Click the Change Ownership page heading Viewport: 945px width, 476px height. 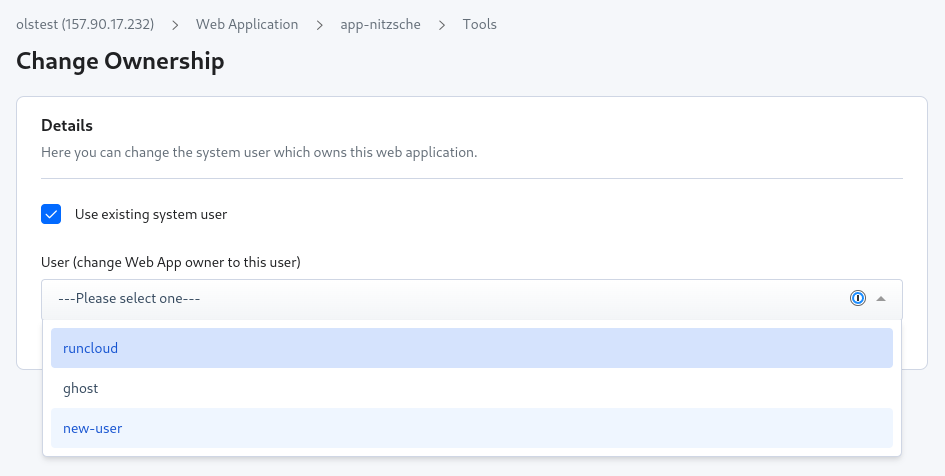pyautogui.click(x=121, y=61)
